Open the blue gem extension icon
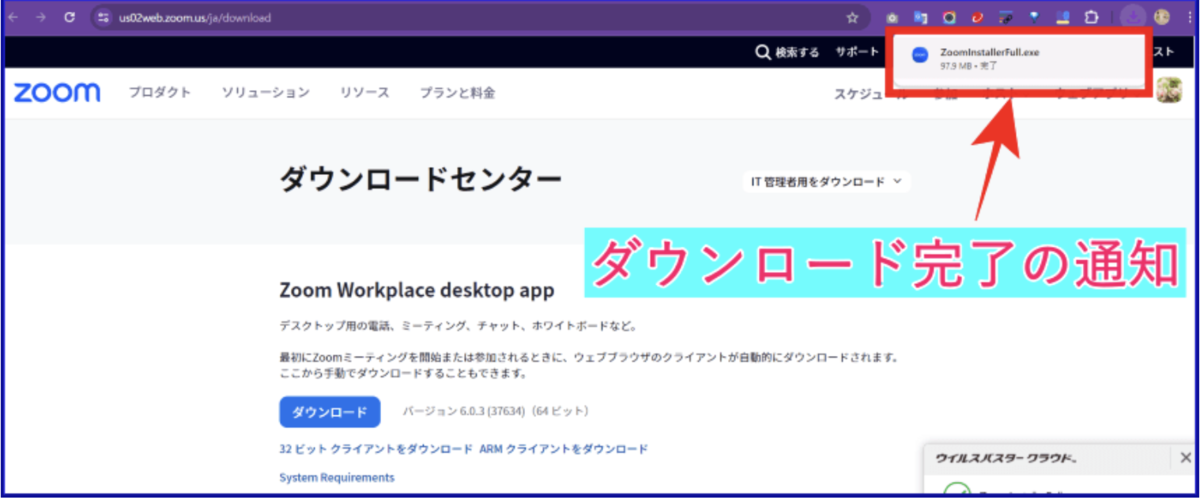This screenshot has width=1200, height=500. (1034, 17)
